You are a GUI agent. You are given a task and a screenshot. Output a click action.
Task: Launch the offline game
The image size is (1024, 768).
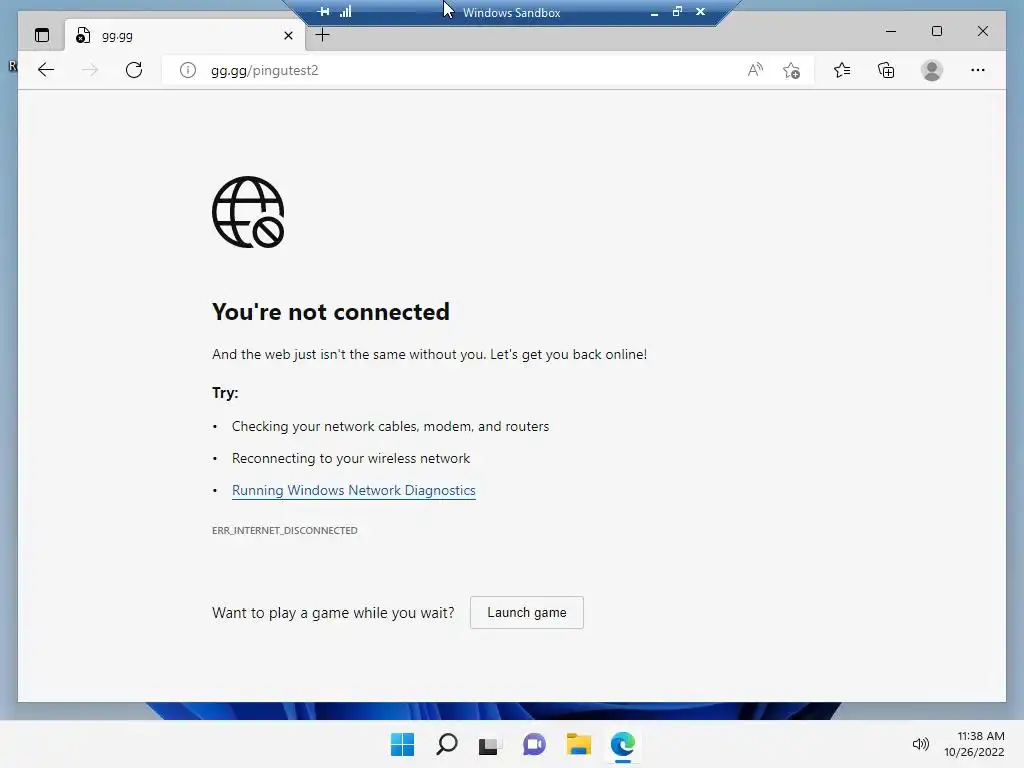[526, 613]
